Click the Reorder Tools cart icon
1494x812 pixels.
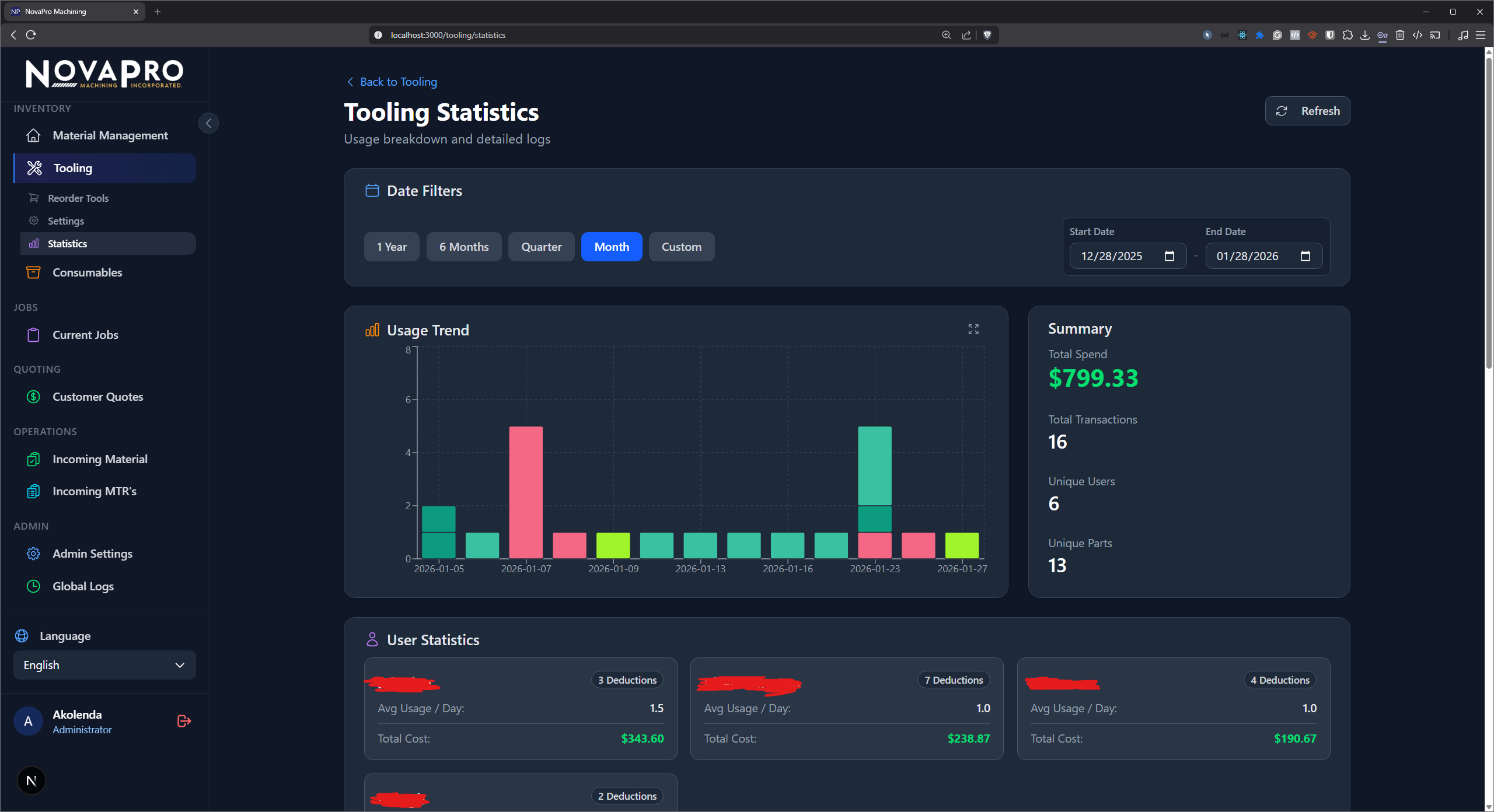tap(34, 198)
